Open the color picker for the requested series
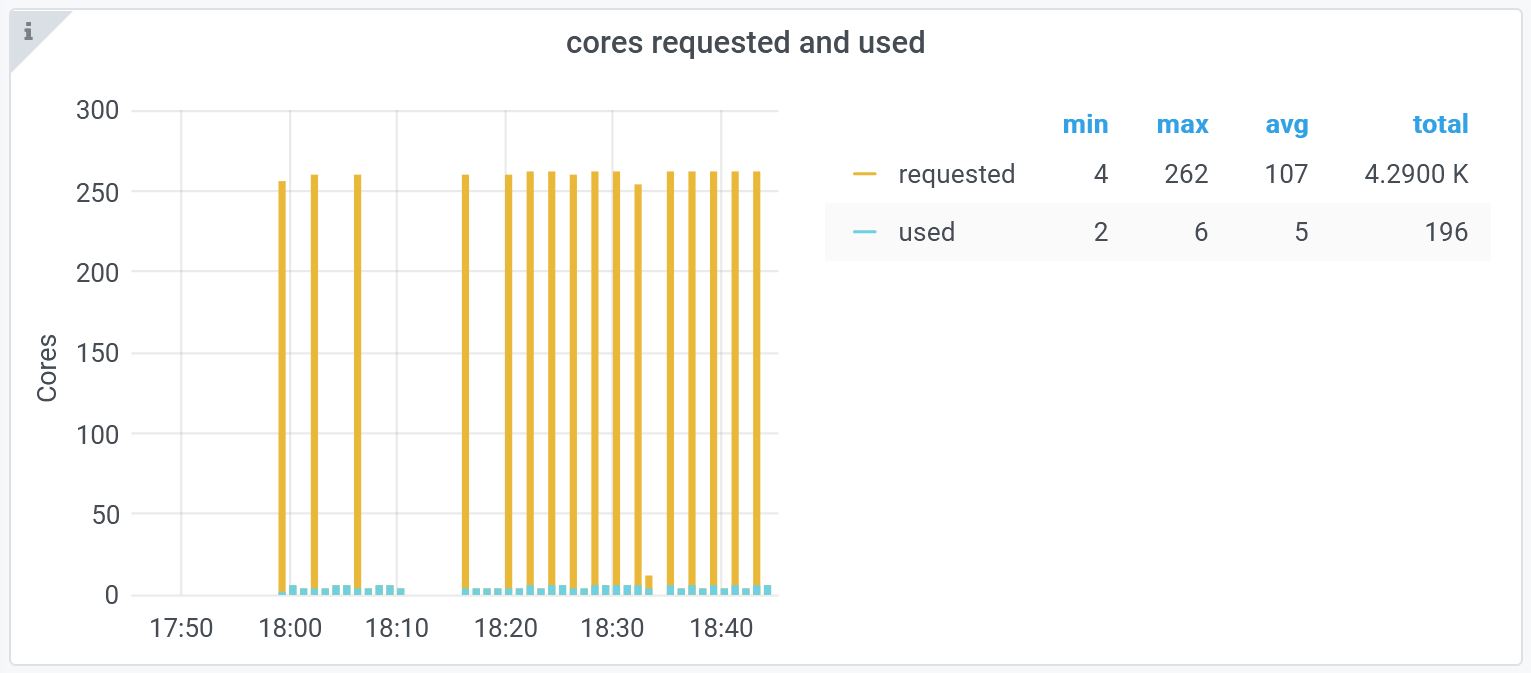The width and height of the screenshot is (1531, 673). click(865, 174)
